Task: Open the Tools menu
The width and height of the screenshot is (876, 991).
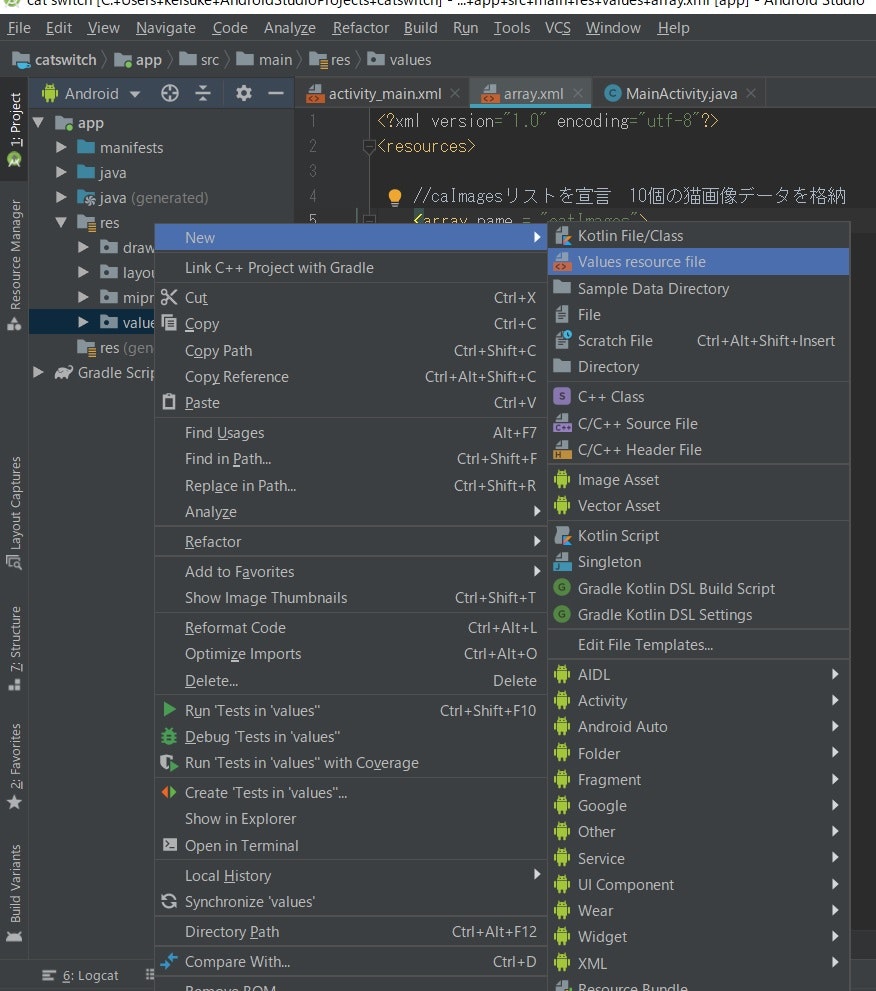Action: (511, 28)
